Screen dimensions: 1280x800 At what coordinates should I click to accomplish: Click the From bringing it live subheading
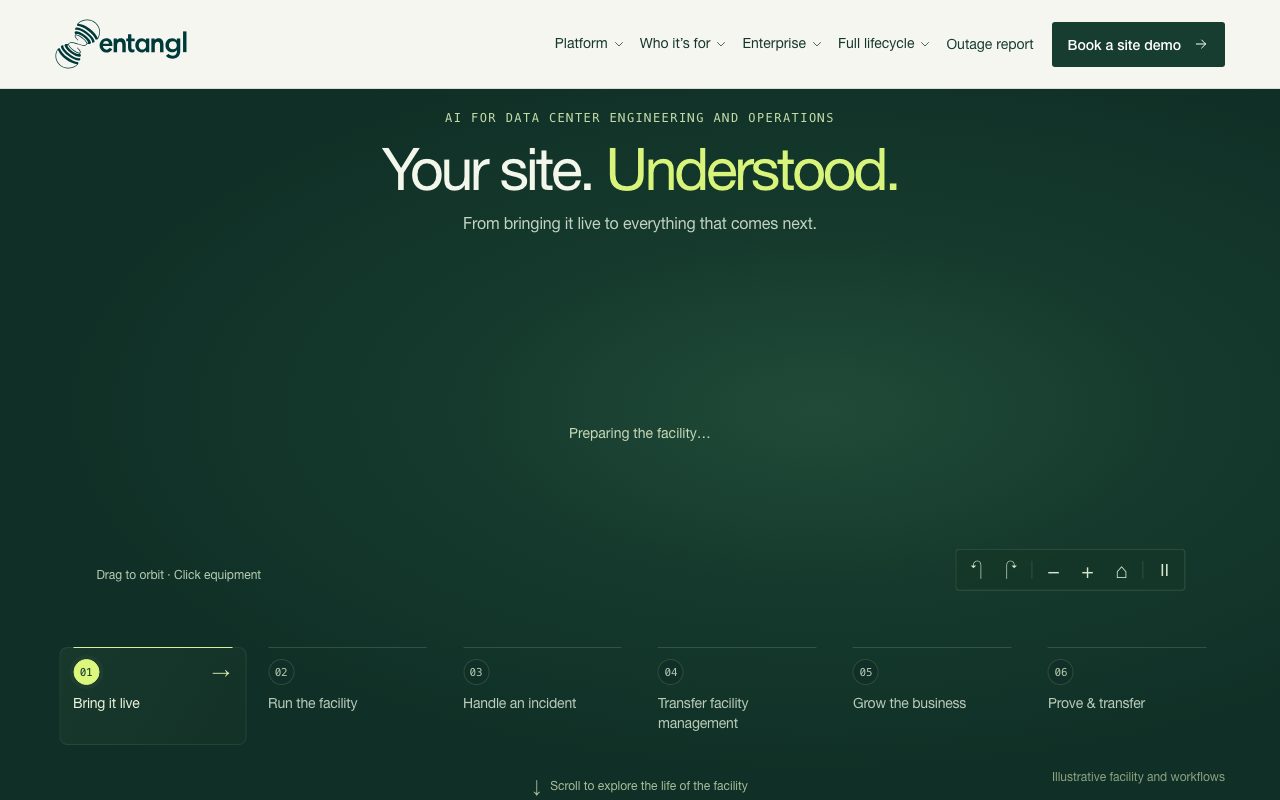[x=640, y=224]
